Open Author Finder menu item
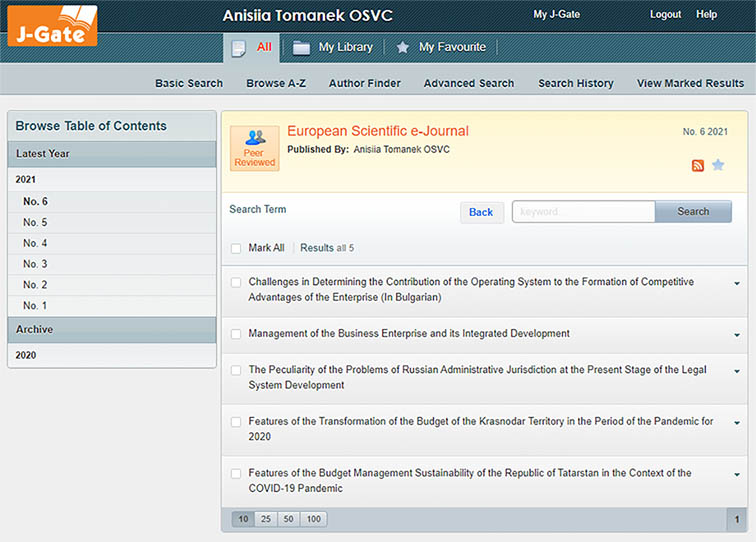 pos(364,83)
